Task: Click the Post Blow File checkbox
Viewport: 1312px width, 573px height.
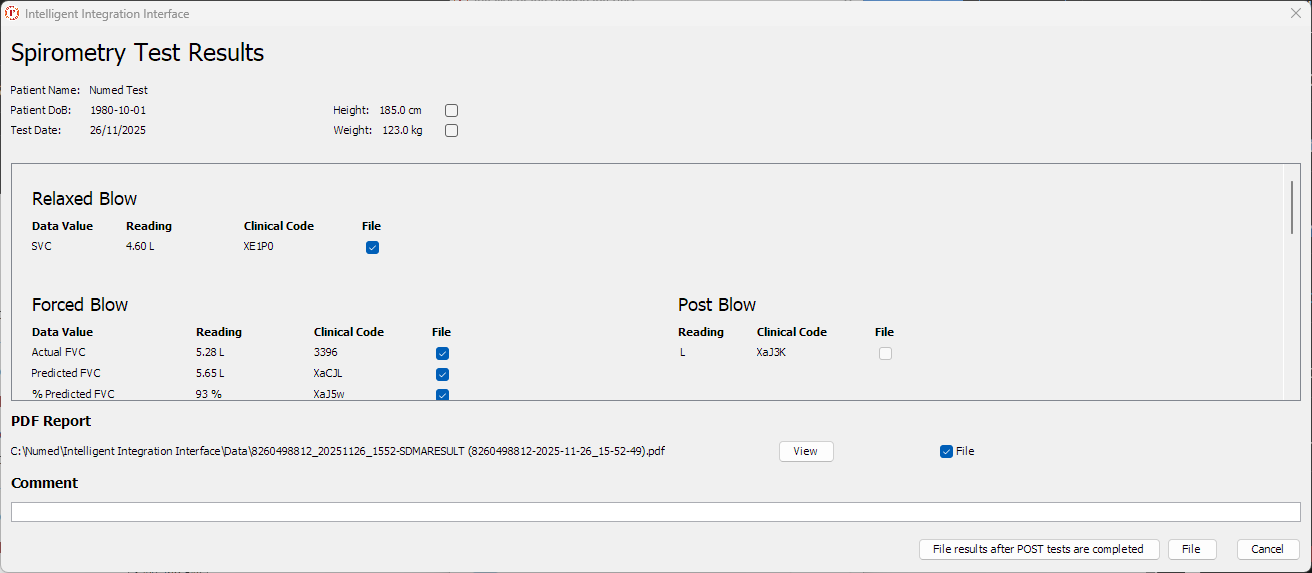Action: click(x=885, y=353)
